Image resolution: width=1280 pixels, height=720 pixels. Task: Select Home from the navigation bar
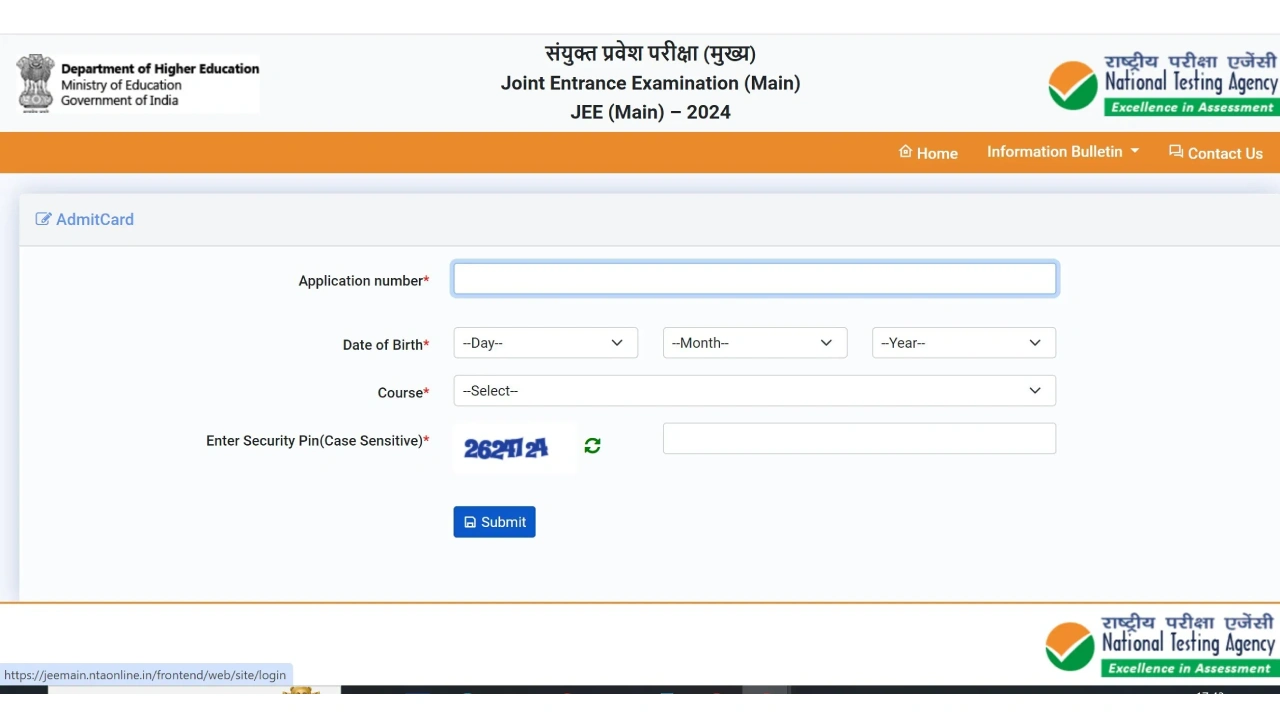pyautogui.click(x=937, y=152)
